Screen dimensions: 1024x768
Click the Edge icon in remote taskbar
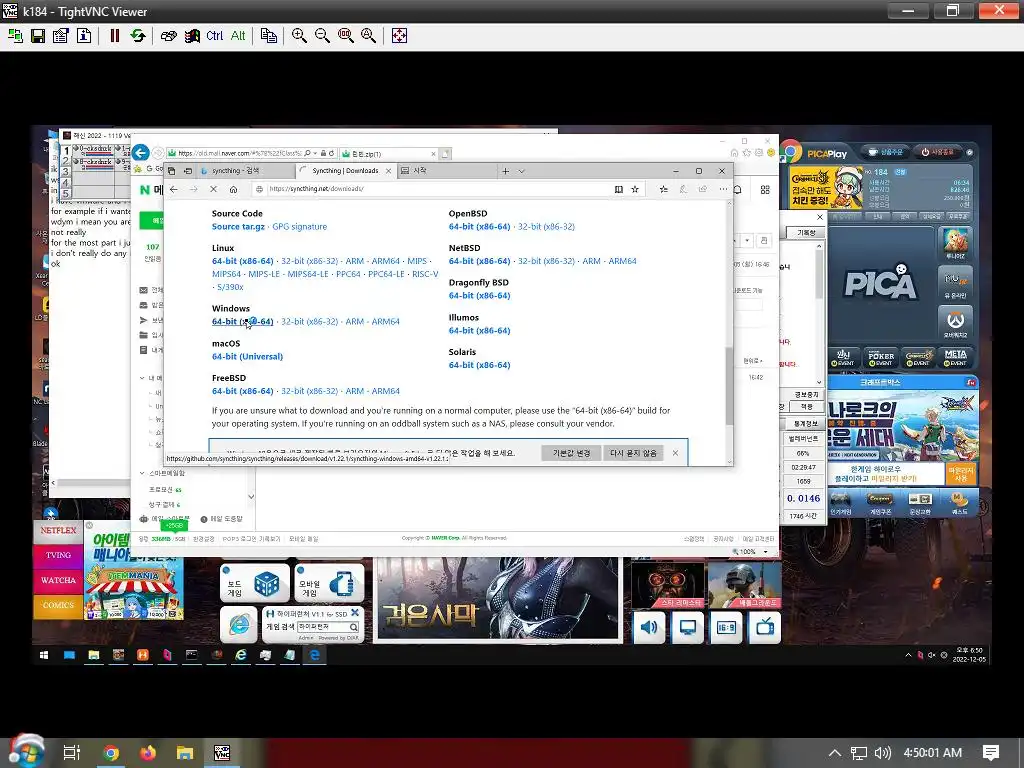click(314, 655)
